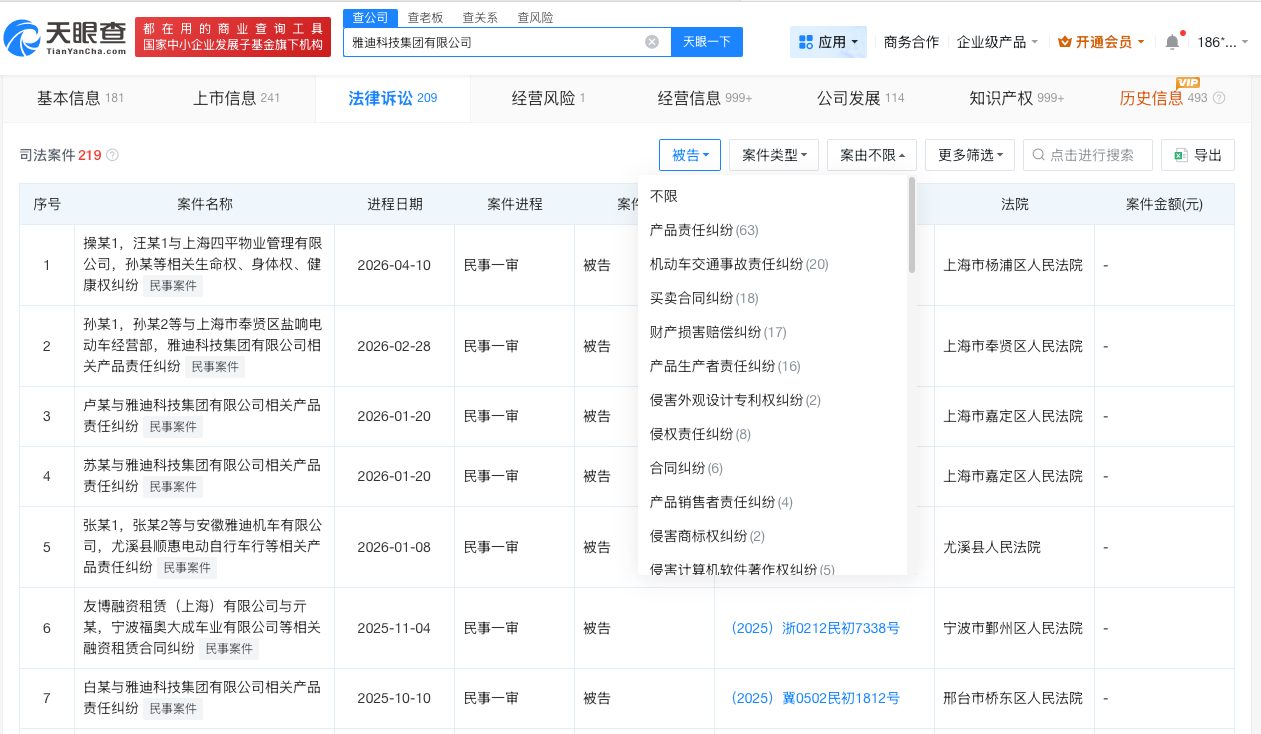
Task: Open notifications via the bell icon
Action: (1170, 41)
